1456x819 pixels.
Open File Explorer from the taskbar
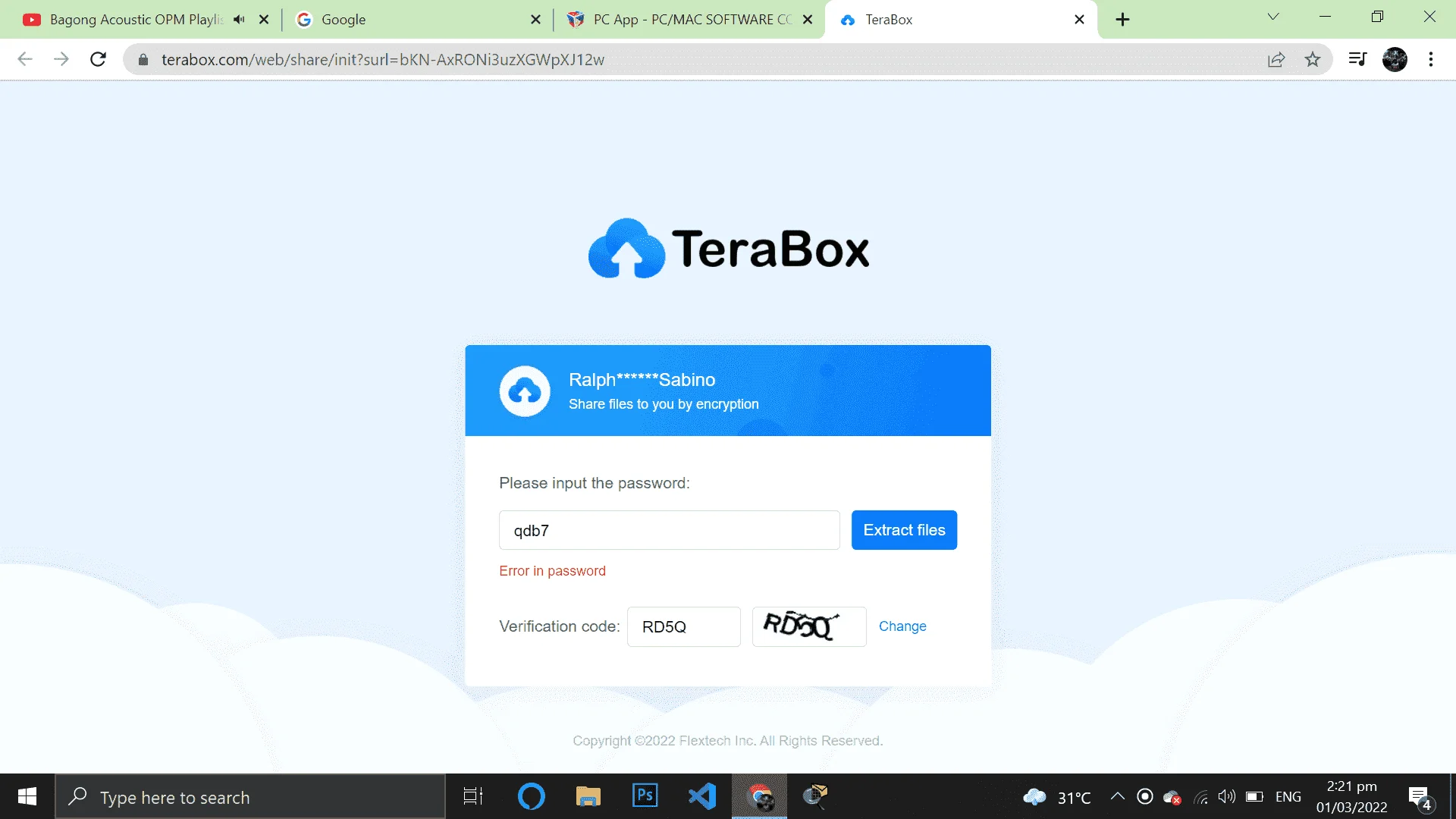[588, 797]
